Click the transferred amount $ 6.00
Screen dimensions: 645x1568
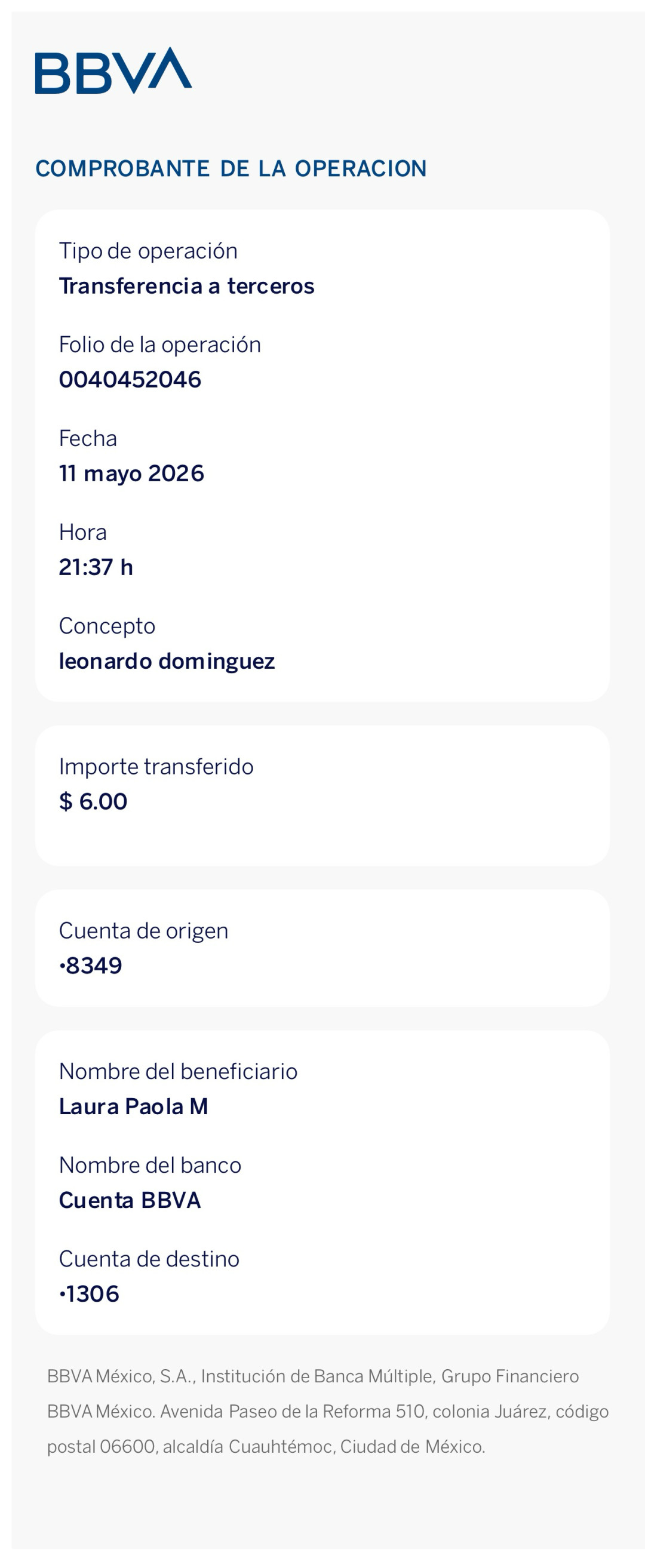(x=93, y=802)
